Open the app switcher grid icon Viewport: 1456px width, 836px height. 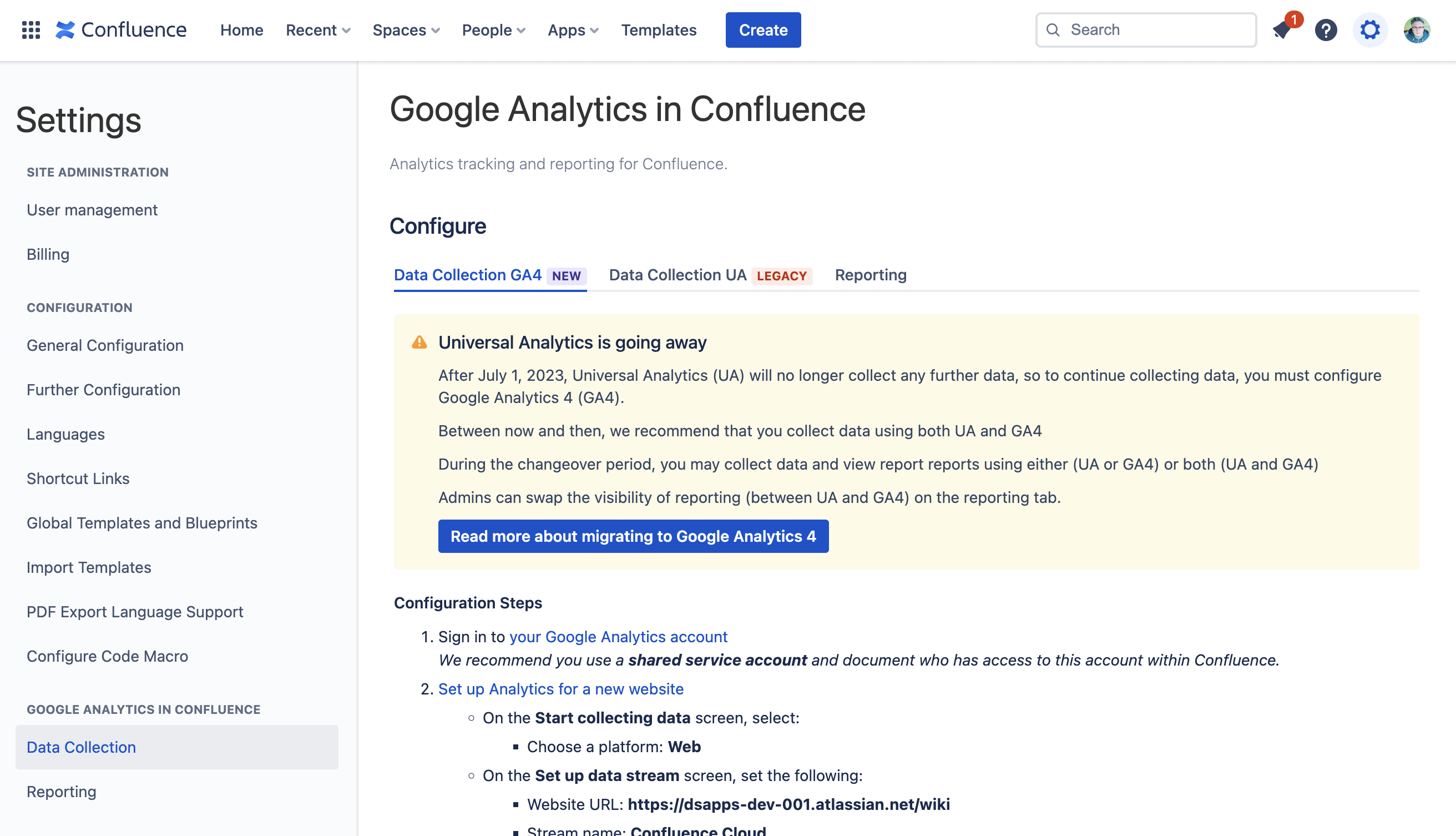[31, 30]
